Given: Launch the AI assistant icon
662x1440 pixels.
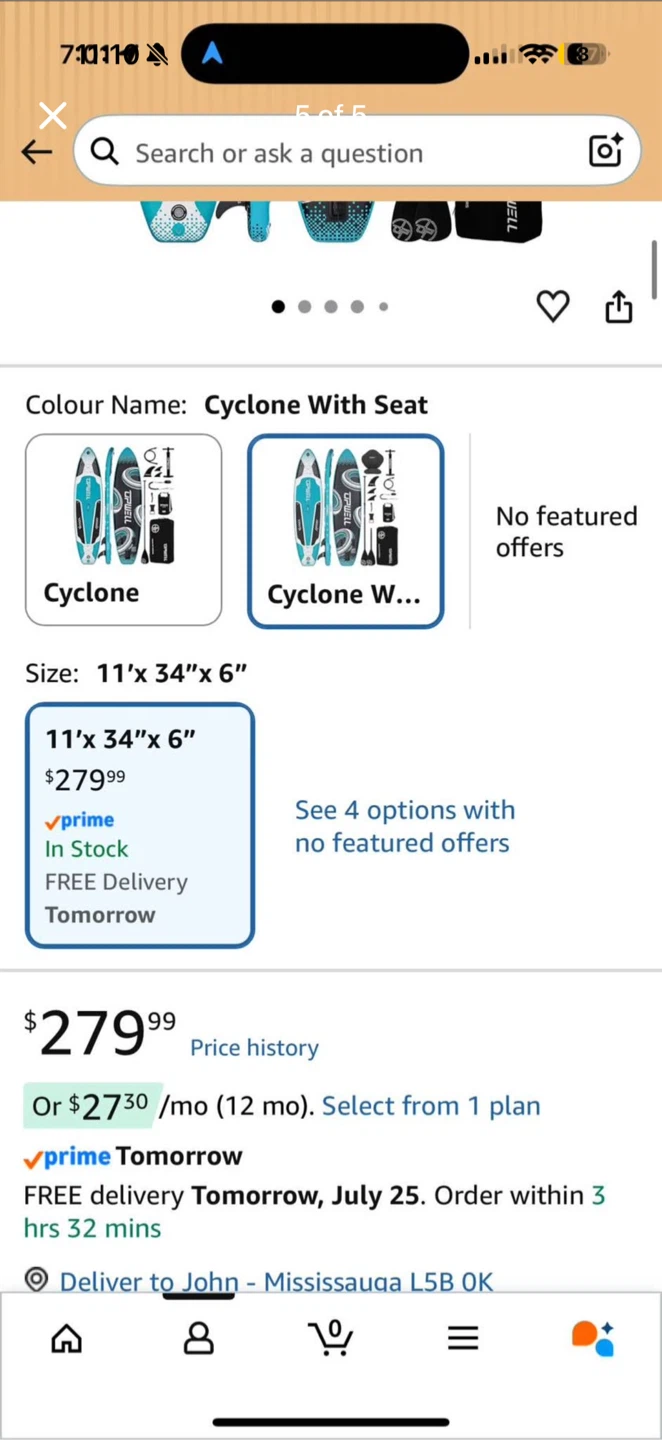Looking at the screenshot, I should pyautogui.click(x=593, y=1338).
